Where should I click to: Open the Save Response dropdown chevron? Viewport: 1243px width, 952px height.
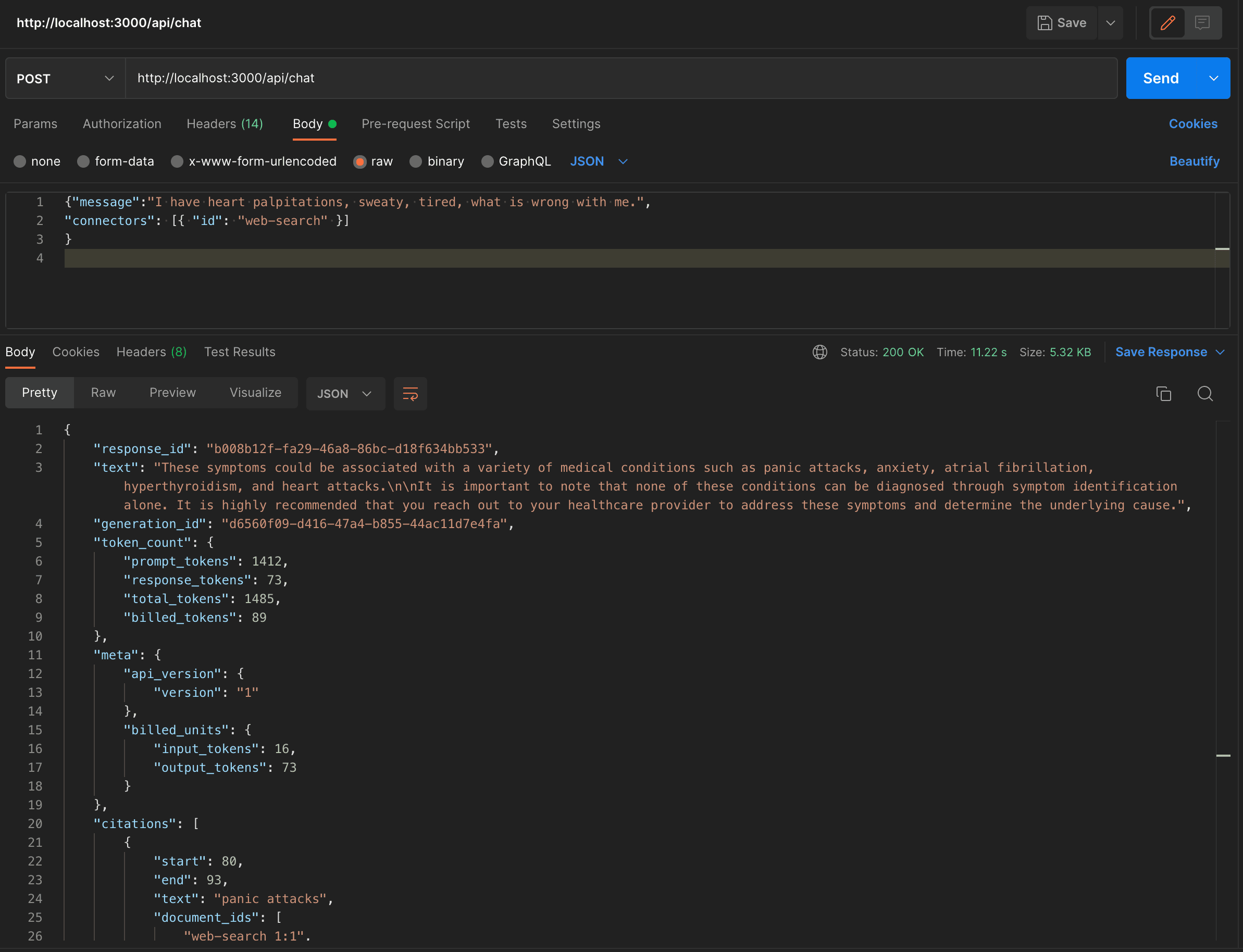1220,353
